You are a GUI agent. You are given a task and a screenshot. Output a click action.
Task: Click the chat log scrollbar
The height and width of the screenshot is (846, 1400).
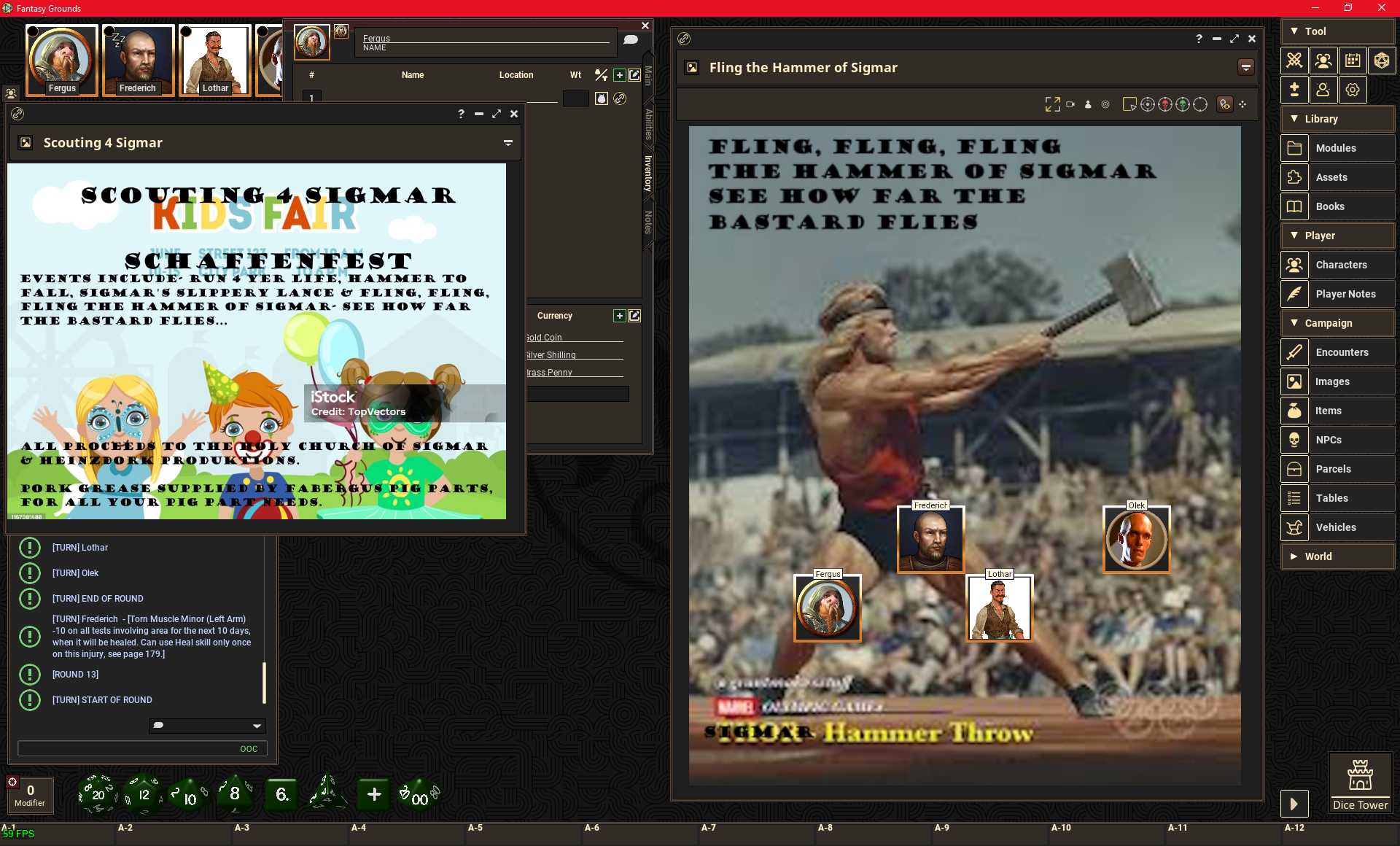[264, 683]
